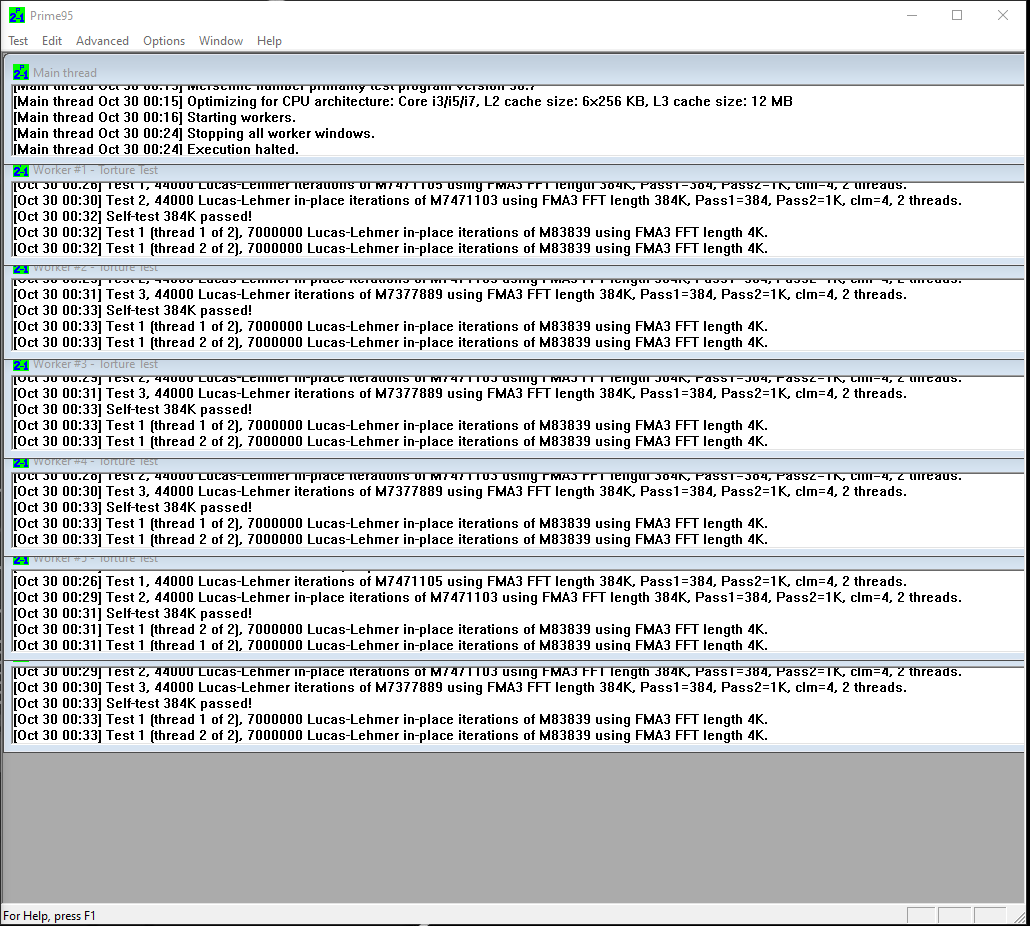1030x926 pixels.
Task: Open the Window menu
Action: click(221, 41)
